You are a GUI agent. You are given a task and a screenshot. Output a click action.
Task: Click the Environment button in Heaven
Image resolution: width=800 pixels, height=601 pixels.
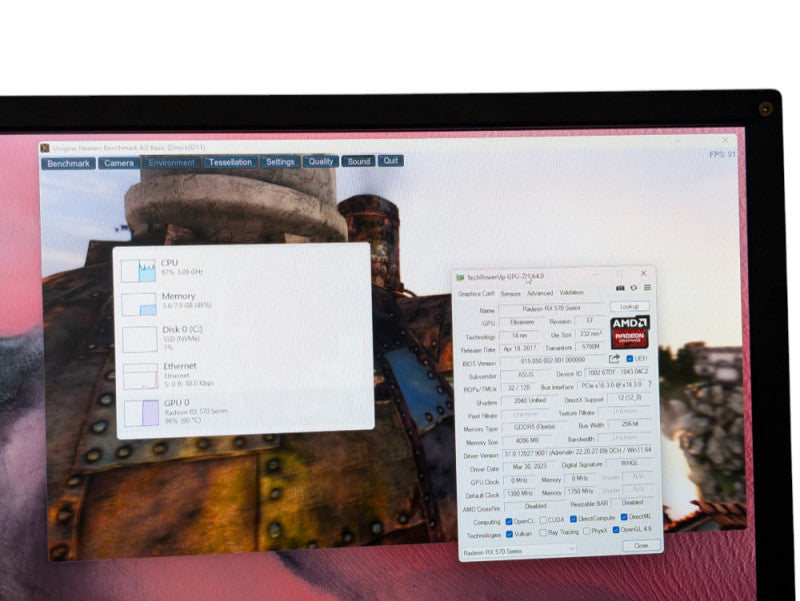tap(171, 163)
